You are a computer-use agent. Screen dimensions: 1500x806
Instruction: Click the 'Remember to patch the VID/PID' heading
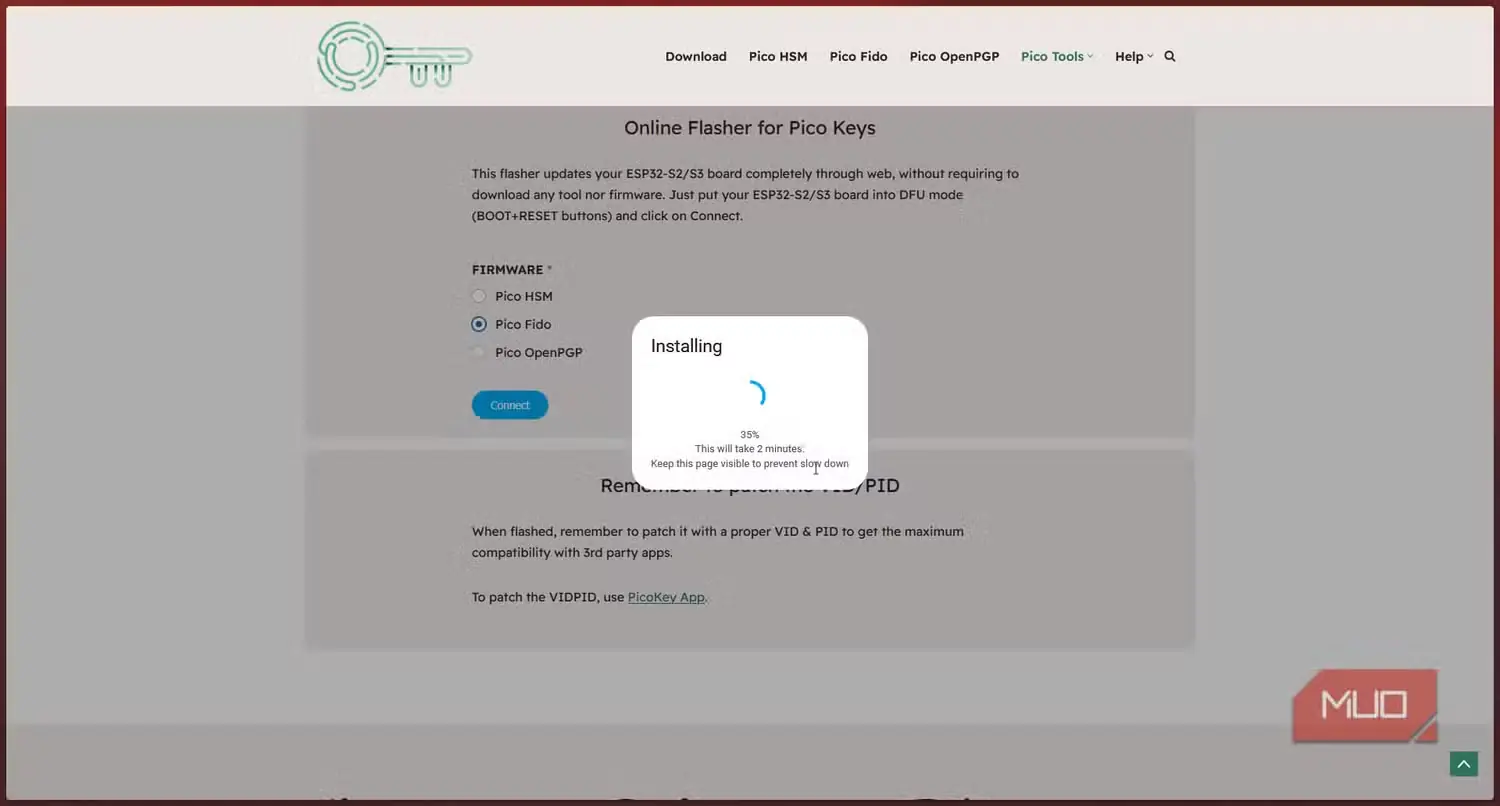pos(750,486)
